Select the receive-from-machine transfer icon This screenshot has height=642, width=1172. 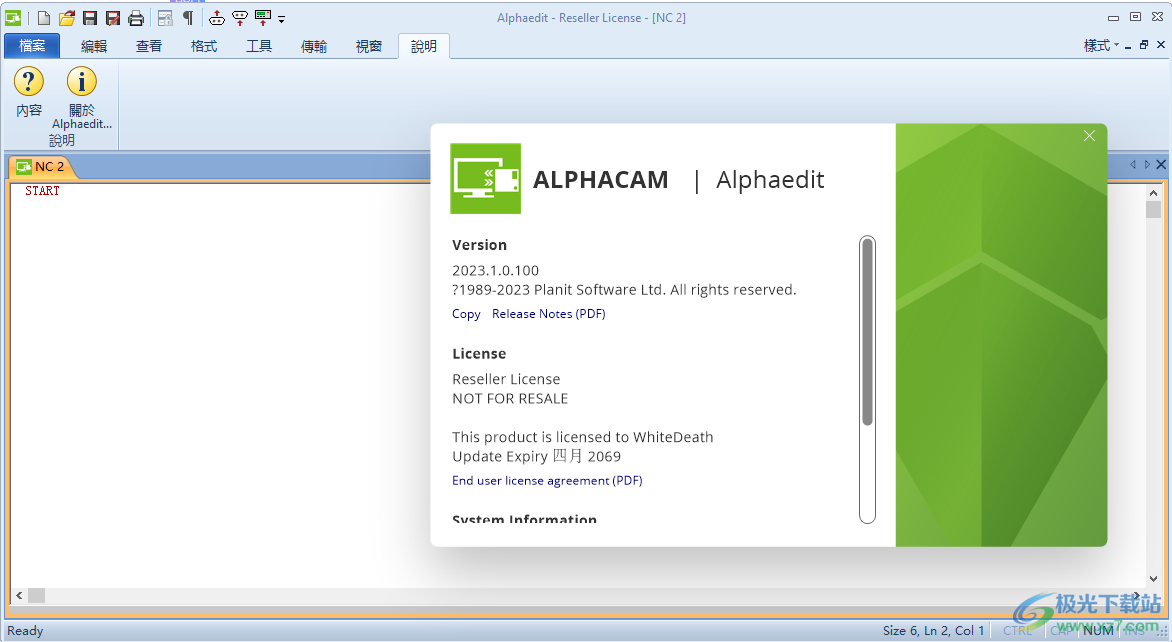point(240,17)
